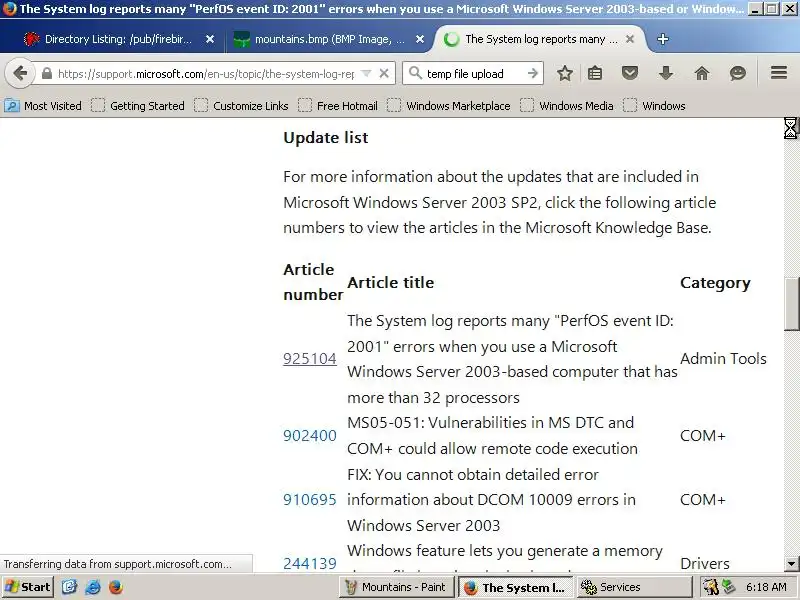Viewport: 800px width, 600px height.
Task: Open Windows Marketplace bookmark
Action: [449, 106]
